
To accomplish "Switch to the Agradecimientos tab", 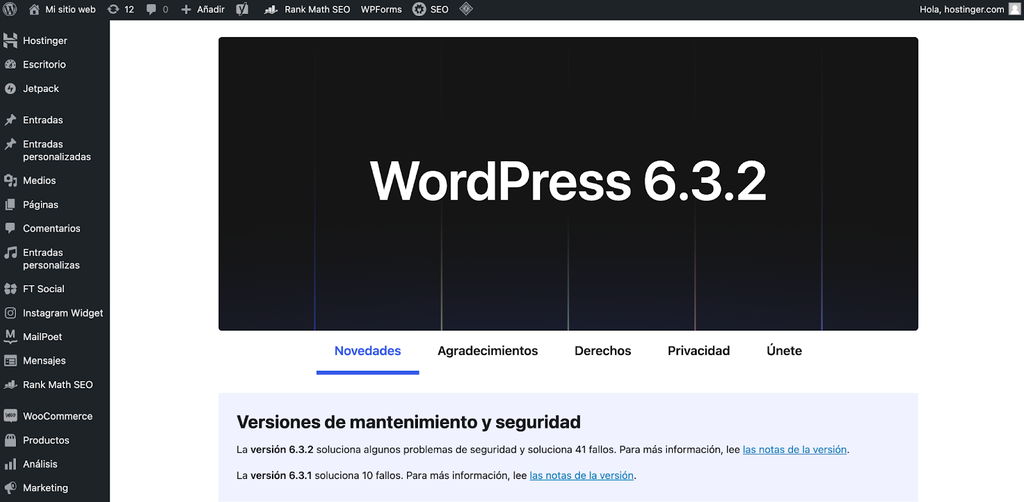I will point(487,351).
